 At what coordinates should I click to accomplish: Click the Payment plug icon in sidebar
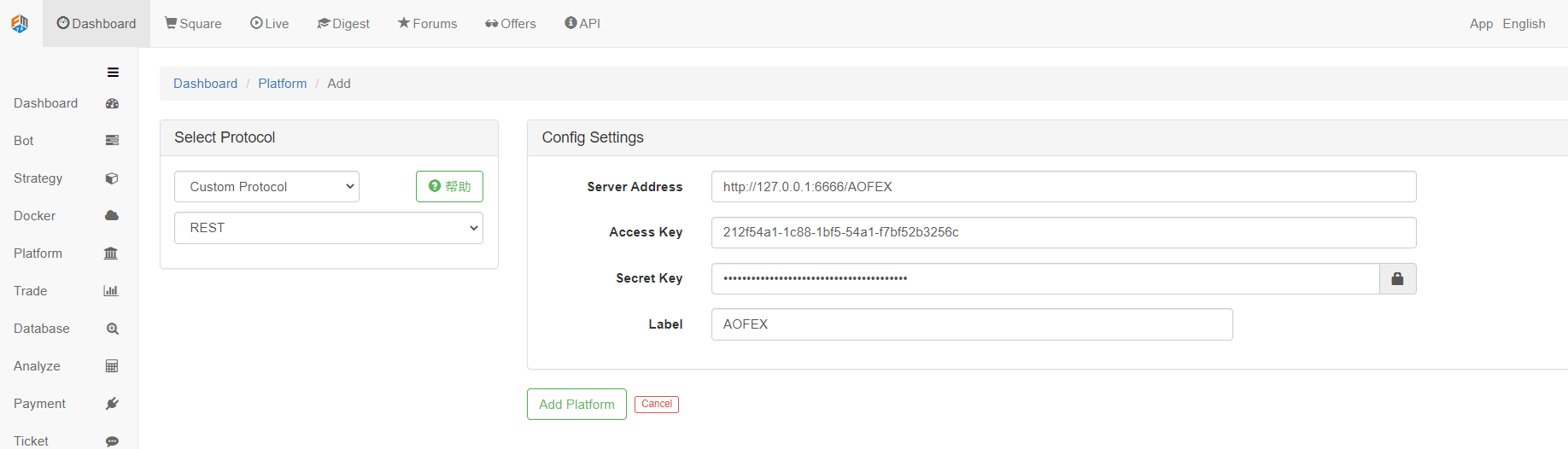click(112, 404)
